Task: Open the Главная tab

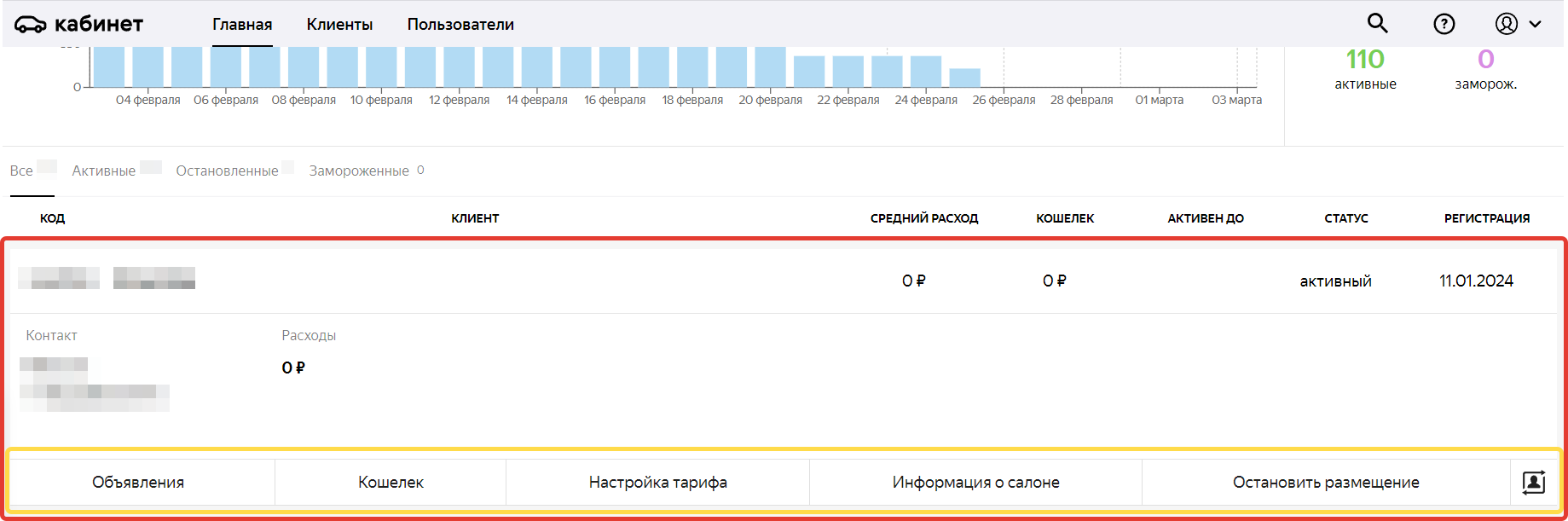Action: [242, 25]
